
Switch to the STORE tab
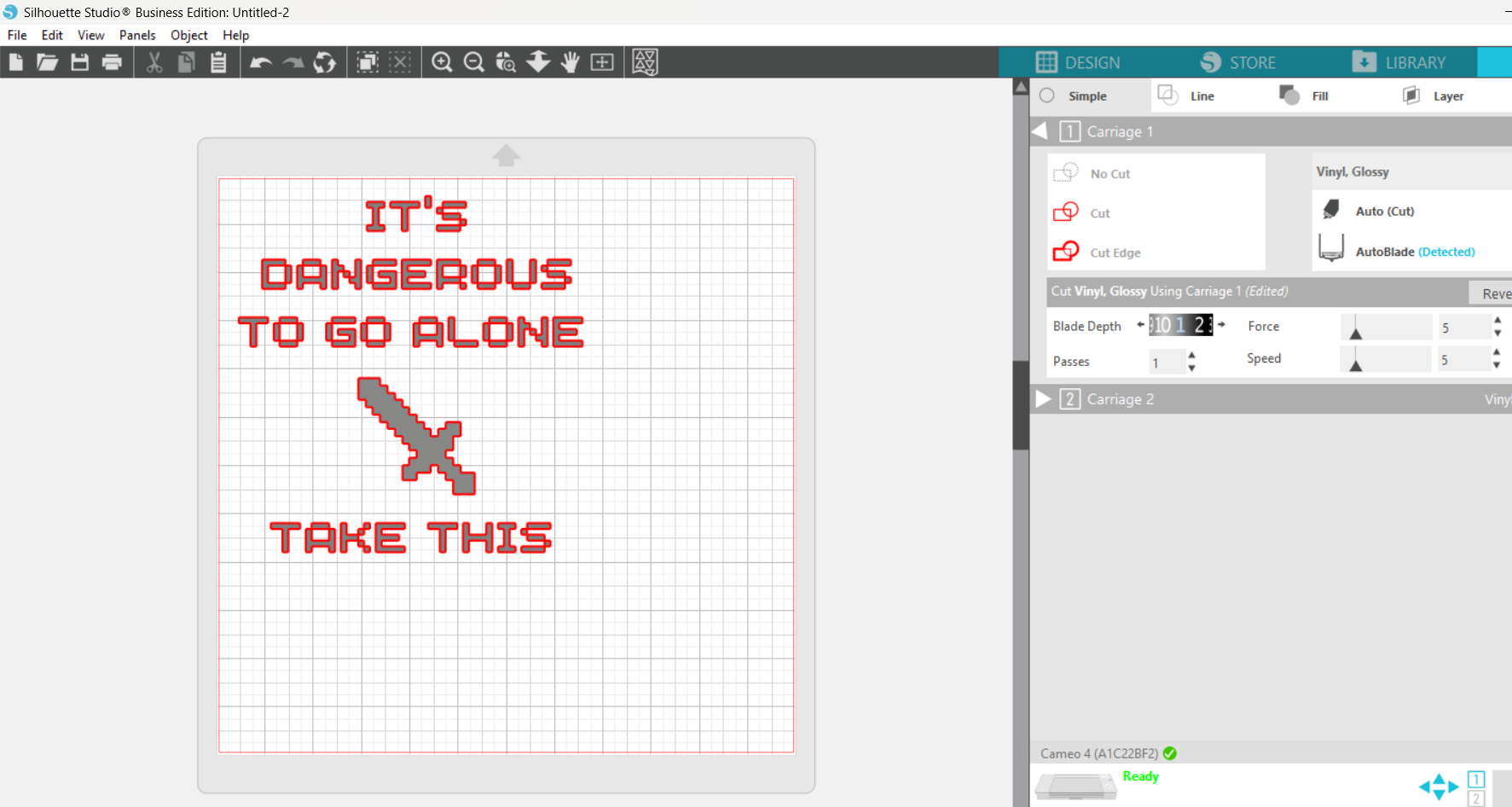1238,62
